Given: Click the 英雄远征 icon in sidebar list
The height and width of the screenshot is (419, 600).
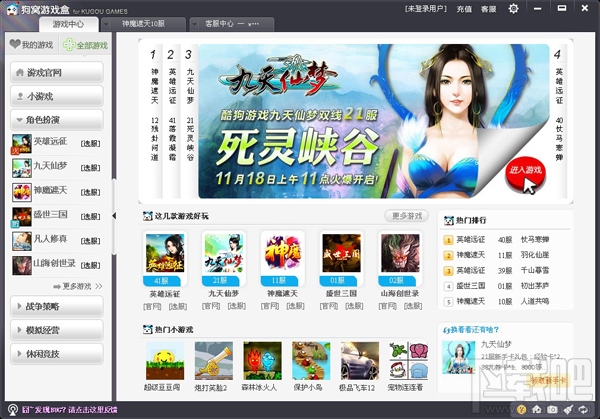Looking at the screenshot, I should (21, 144).
